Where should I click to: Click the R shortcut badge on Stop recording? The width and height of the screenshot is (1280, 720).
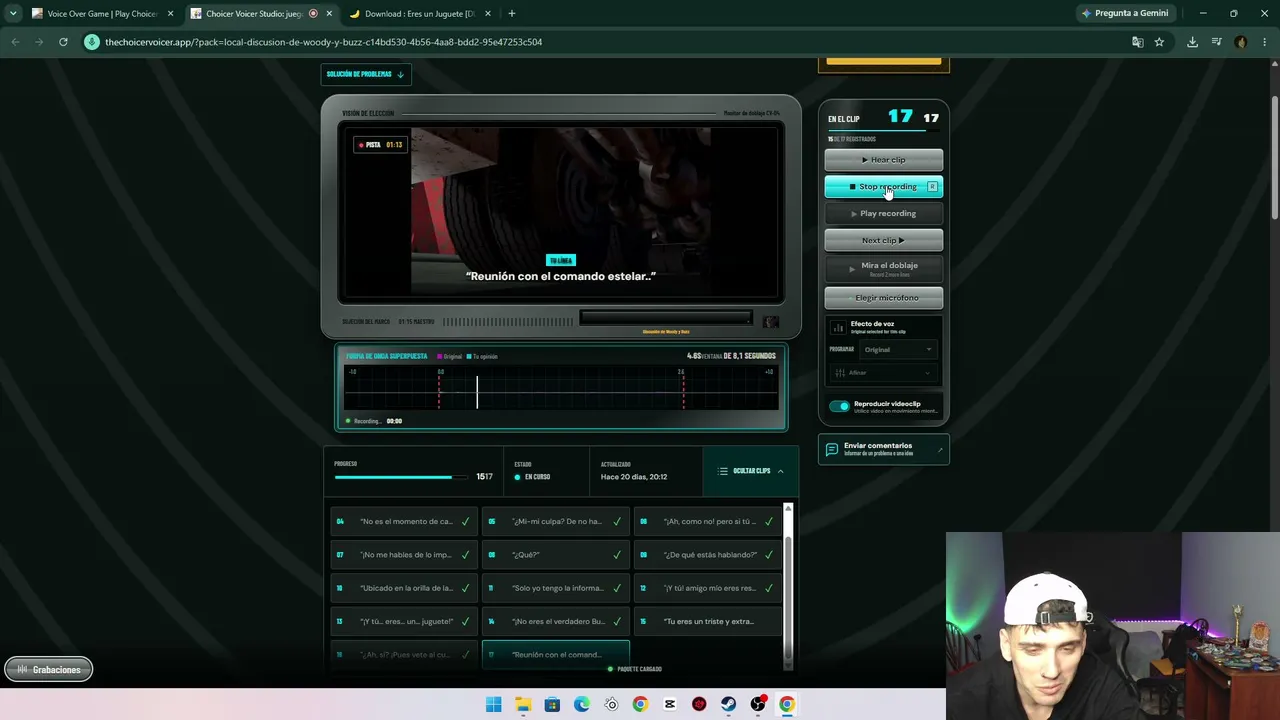(932, 187)
